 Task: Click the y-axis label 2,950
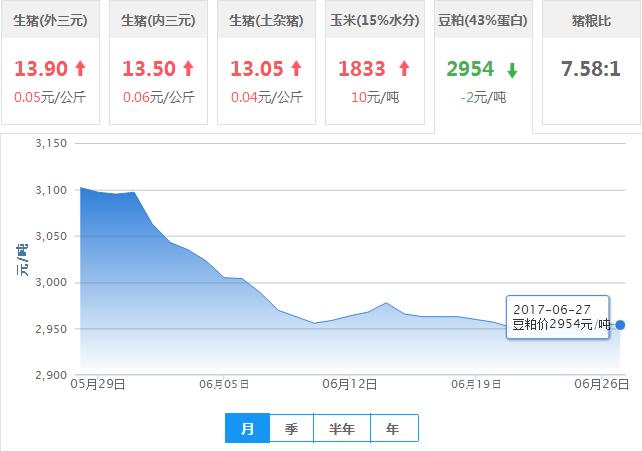pyautogui.click(x=51, y=329)
